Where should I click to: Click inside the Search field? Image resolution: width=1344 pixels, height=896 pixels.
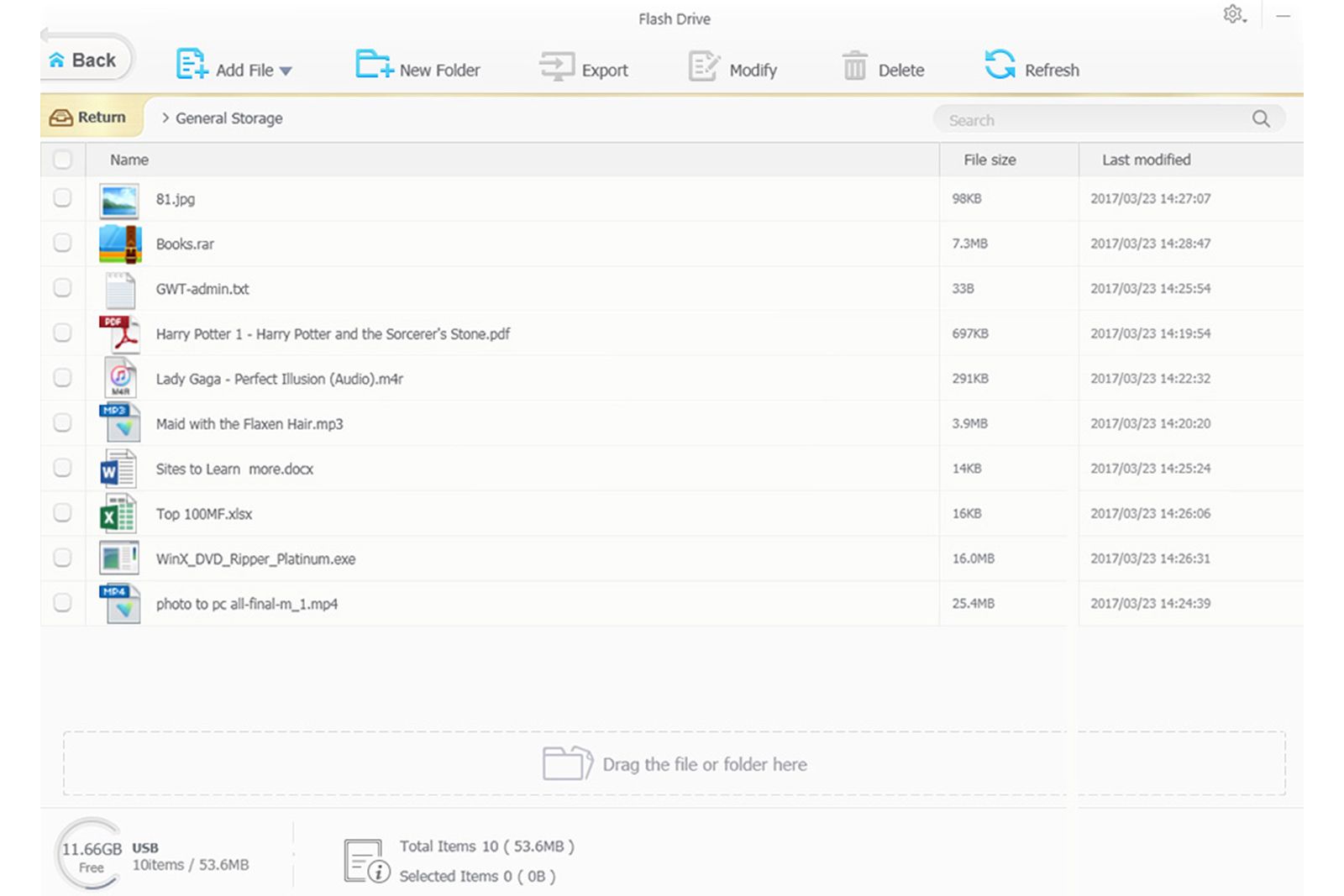pyautogui.click(x=1075, y=119)
